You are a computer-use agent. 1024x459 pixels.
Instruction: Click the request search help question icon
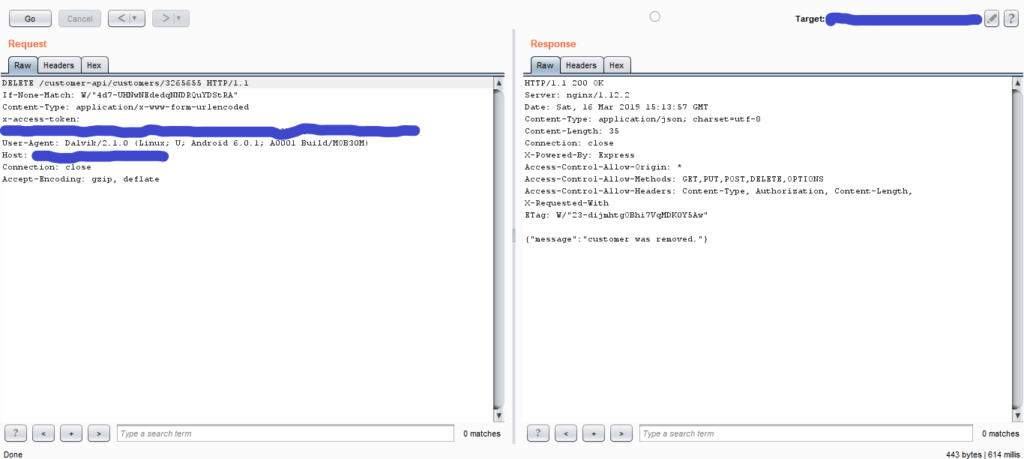click(15, 433)
